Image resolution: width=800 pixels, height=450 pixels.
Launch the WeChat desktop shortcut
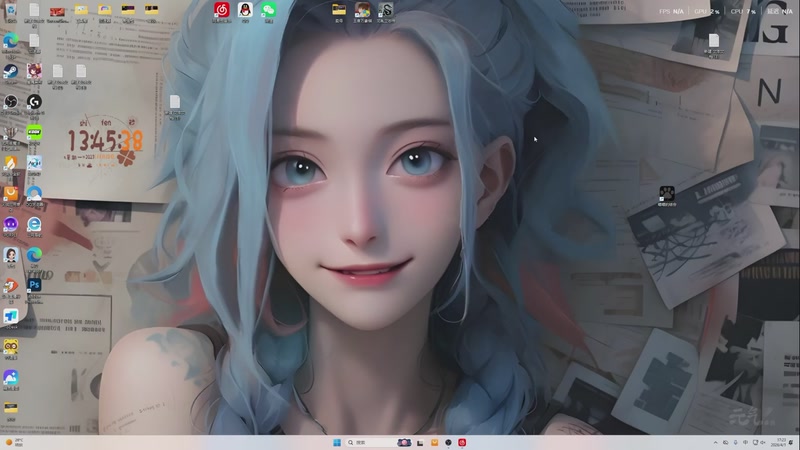[268, 10]
